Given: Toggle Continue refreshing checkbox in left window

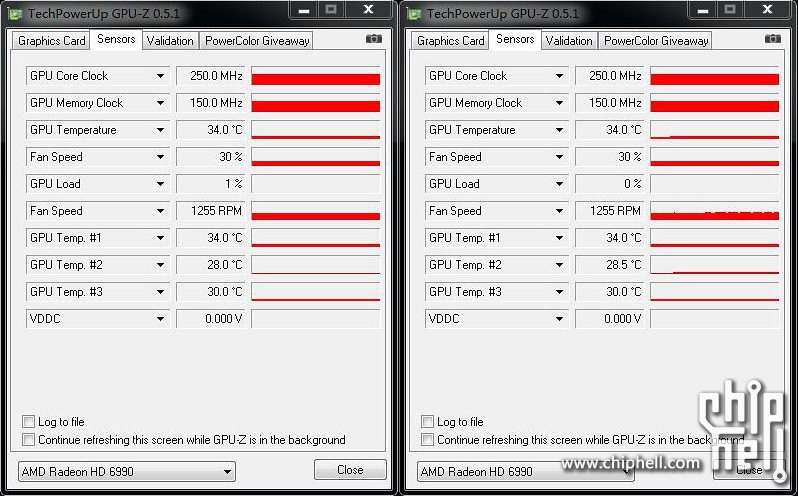Looking at the screenshot, I should click(28, 440).
